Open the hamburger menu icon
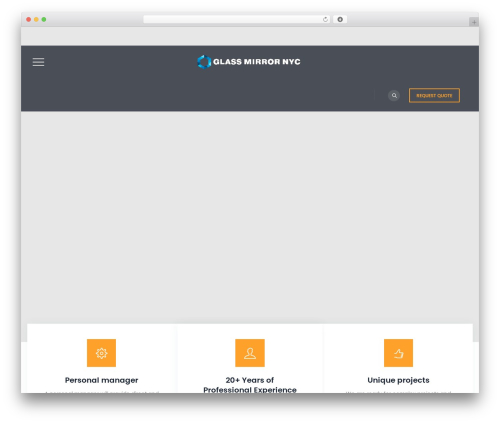 pos(38,62)
